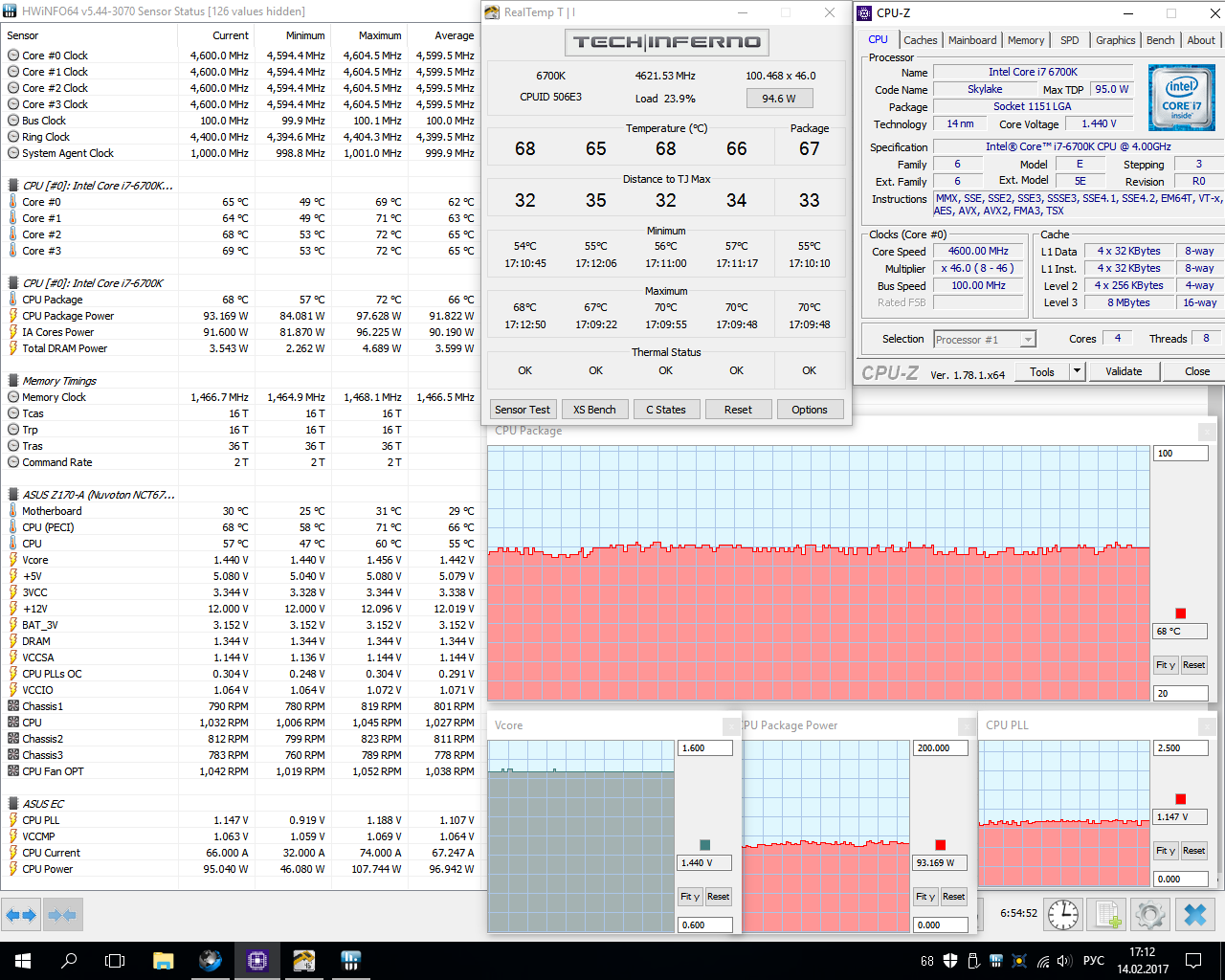Click the Tools button in CPU-Z

[x=1042, y=371]
